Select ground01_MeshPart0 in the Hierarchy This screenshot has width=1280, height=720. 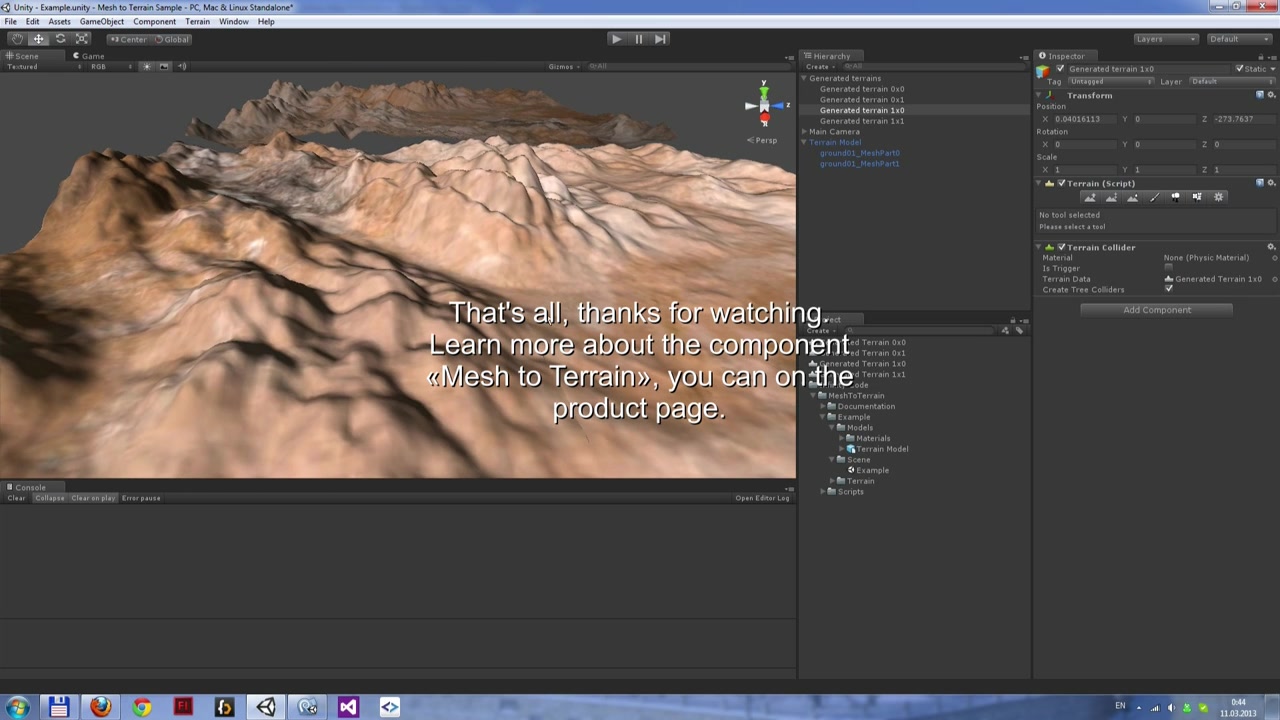point(859,152)
